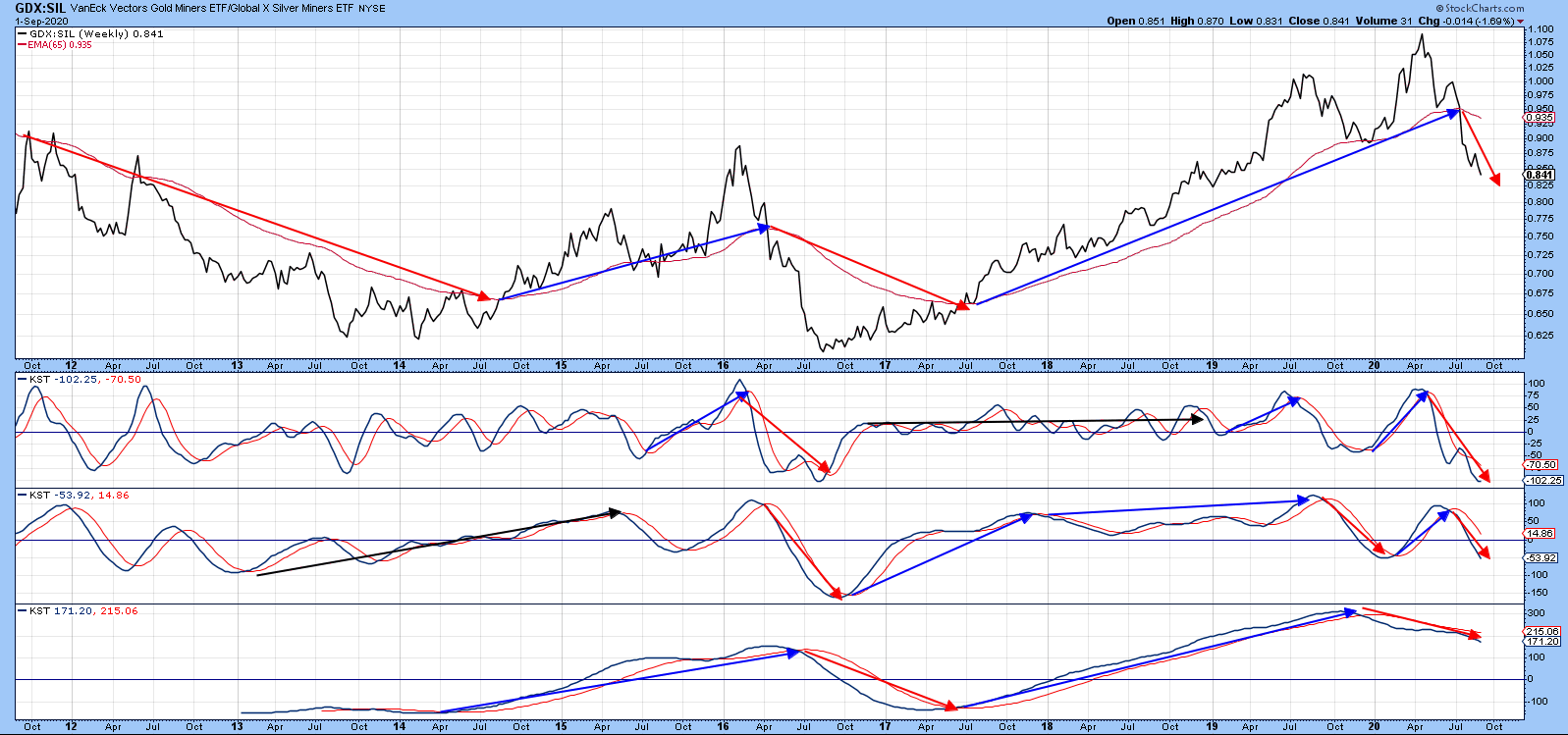Click the -53.92 KST value tag

click(1541, 558)
